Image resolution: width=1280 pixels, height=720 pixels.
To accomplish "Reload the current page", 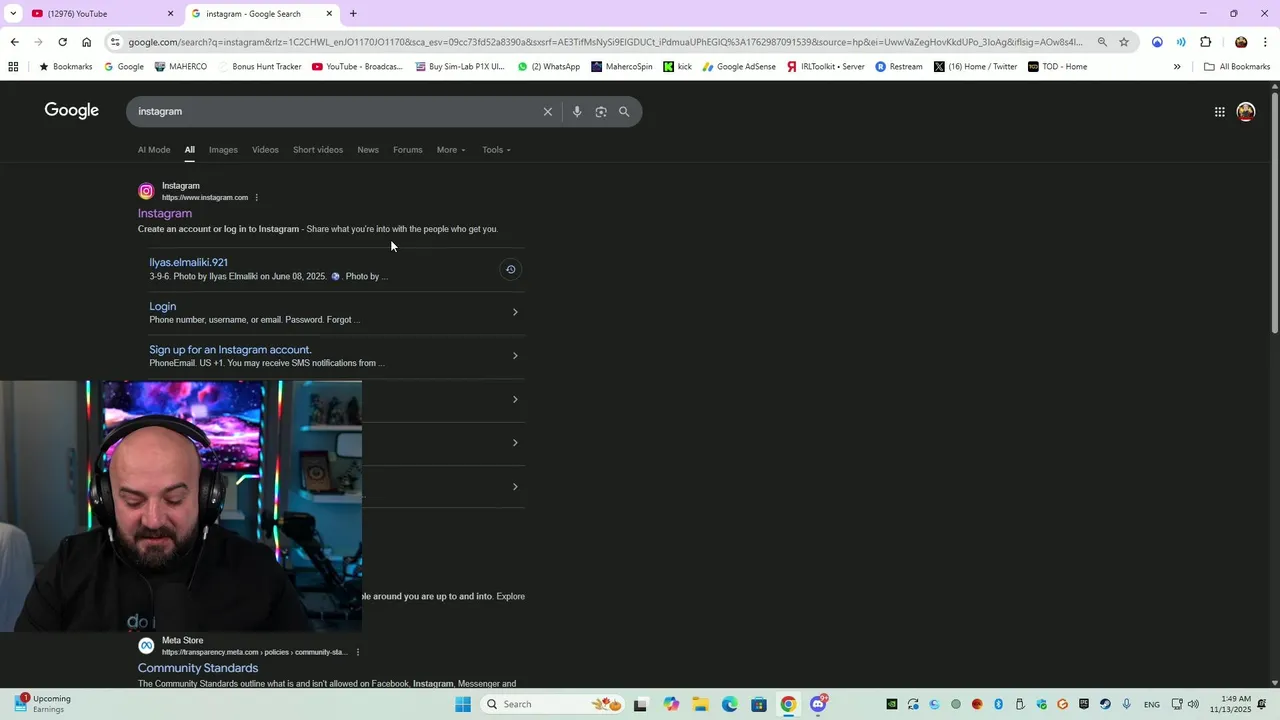I will coord(62,42).
